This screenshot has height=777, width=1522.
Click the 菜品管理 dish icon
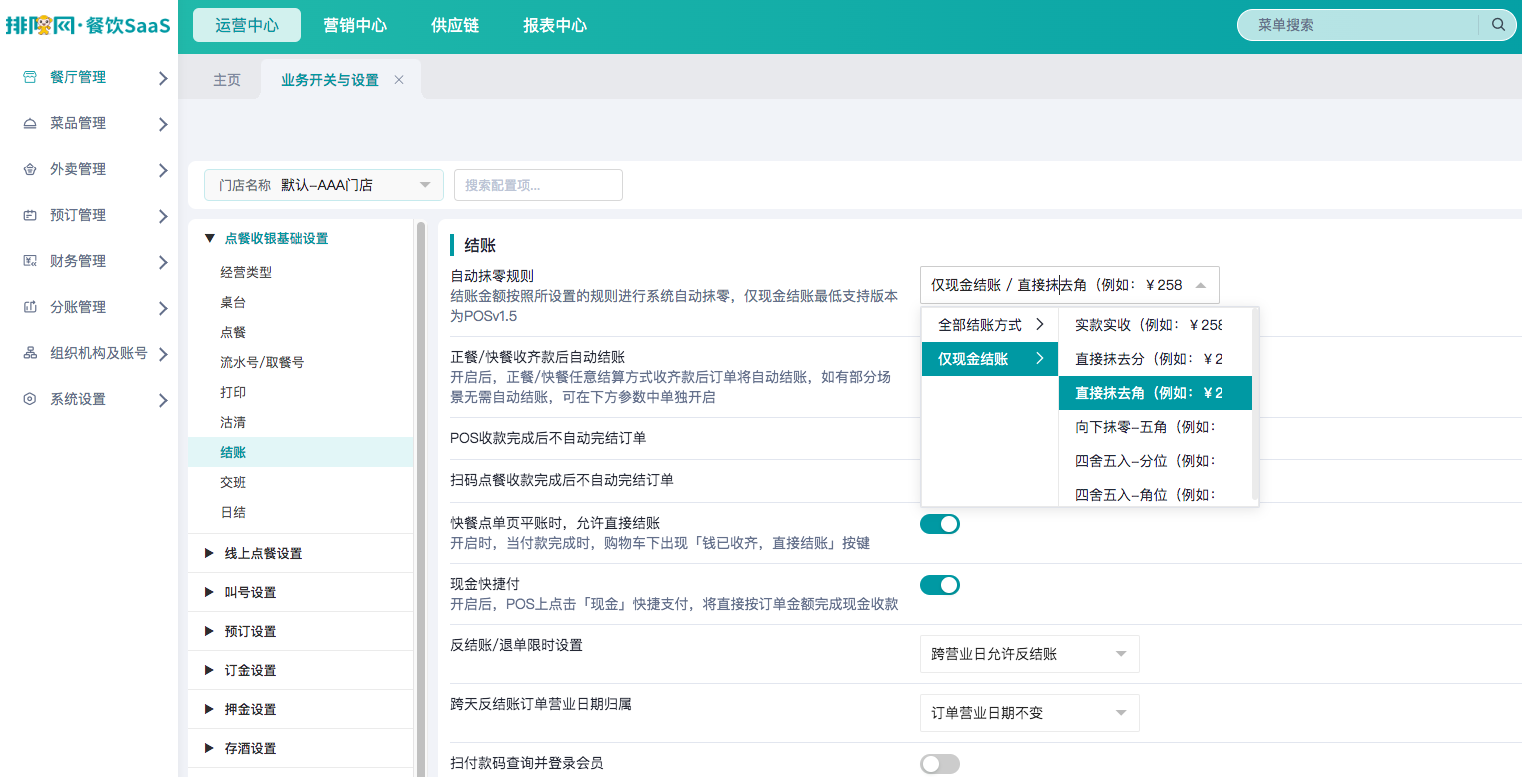pos(30,123)
